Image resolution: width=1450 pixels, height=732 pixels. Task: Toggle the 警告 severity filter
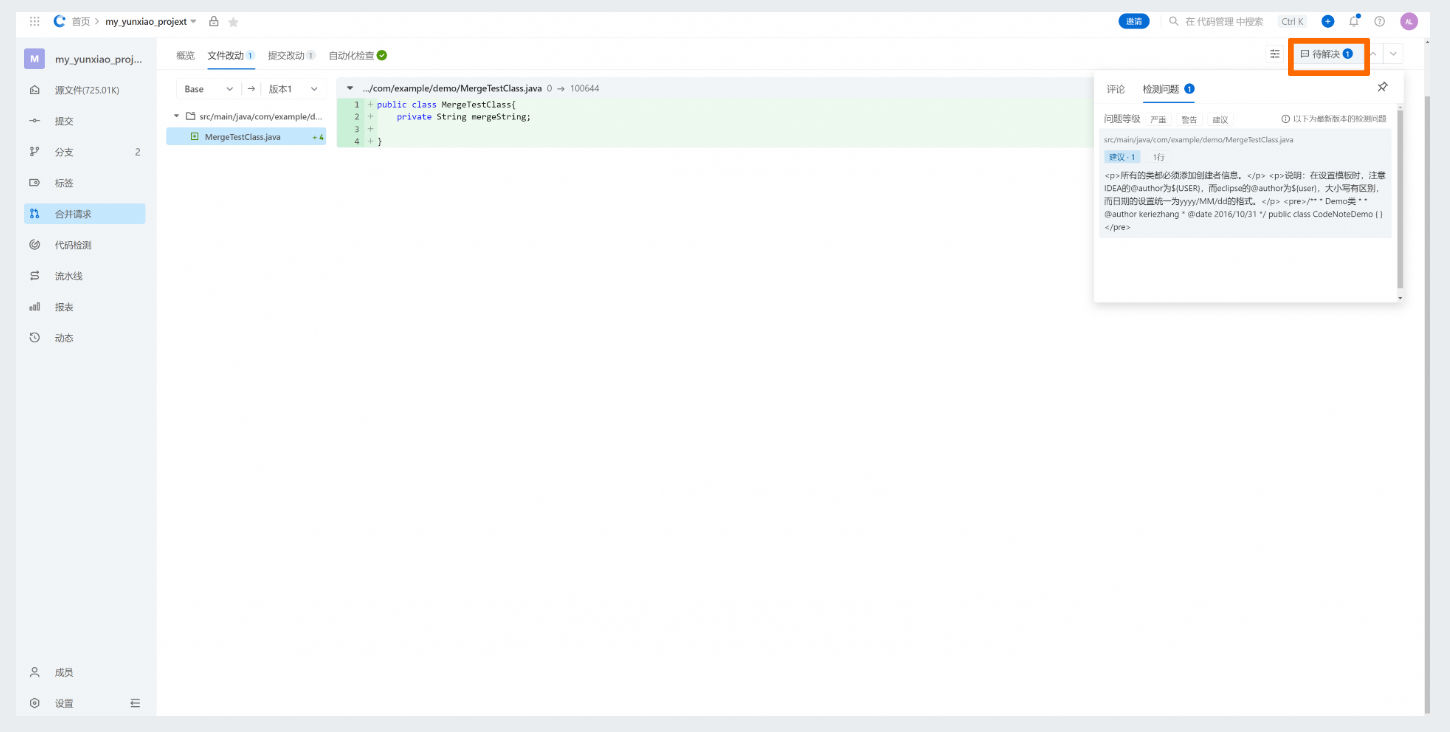[1189, 119]
